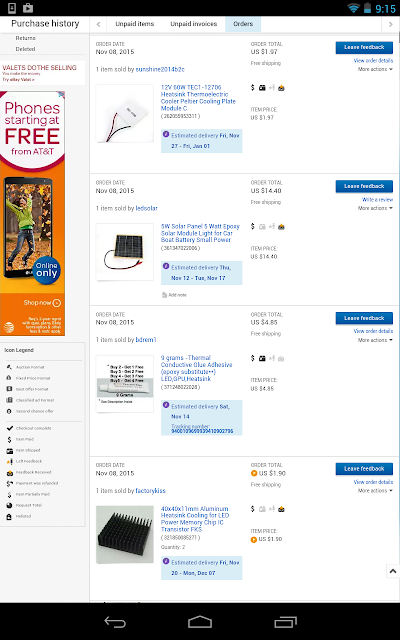The width and height of the screenshot is (400, 640).
Task: Click Shop now on the AT&T ad
Action: click(x=42, y=303)
